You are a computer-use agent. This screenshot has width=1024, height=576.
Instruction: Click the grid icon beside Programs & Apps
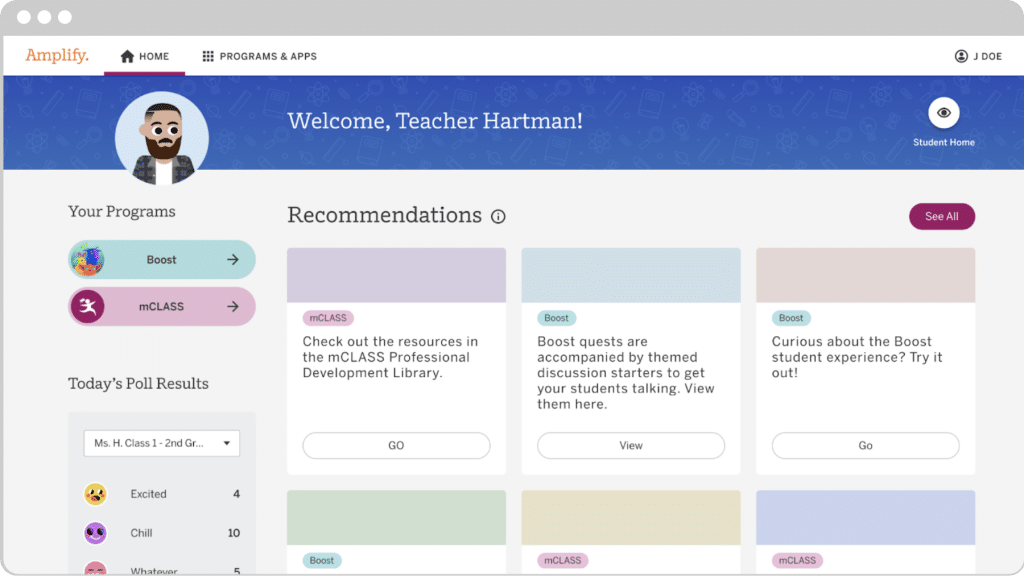pyautogui.click(x=211, y=56)
